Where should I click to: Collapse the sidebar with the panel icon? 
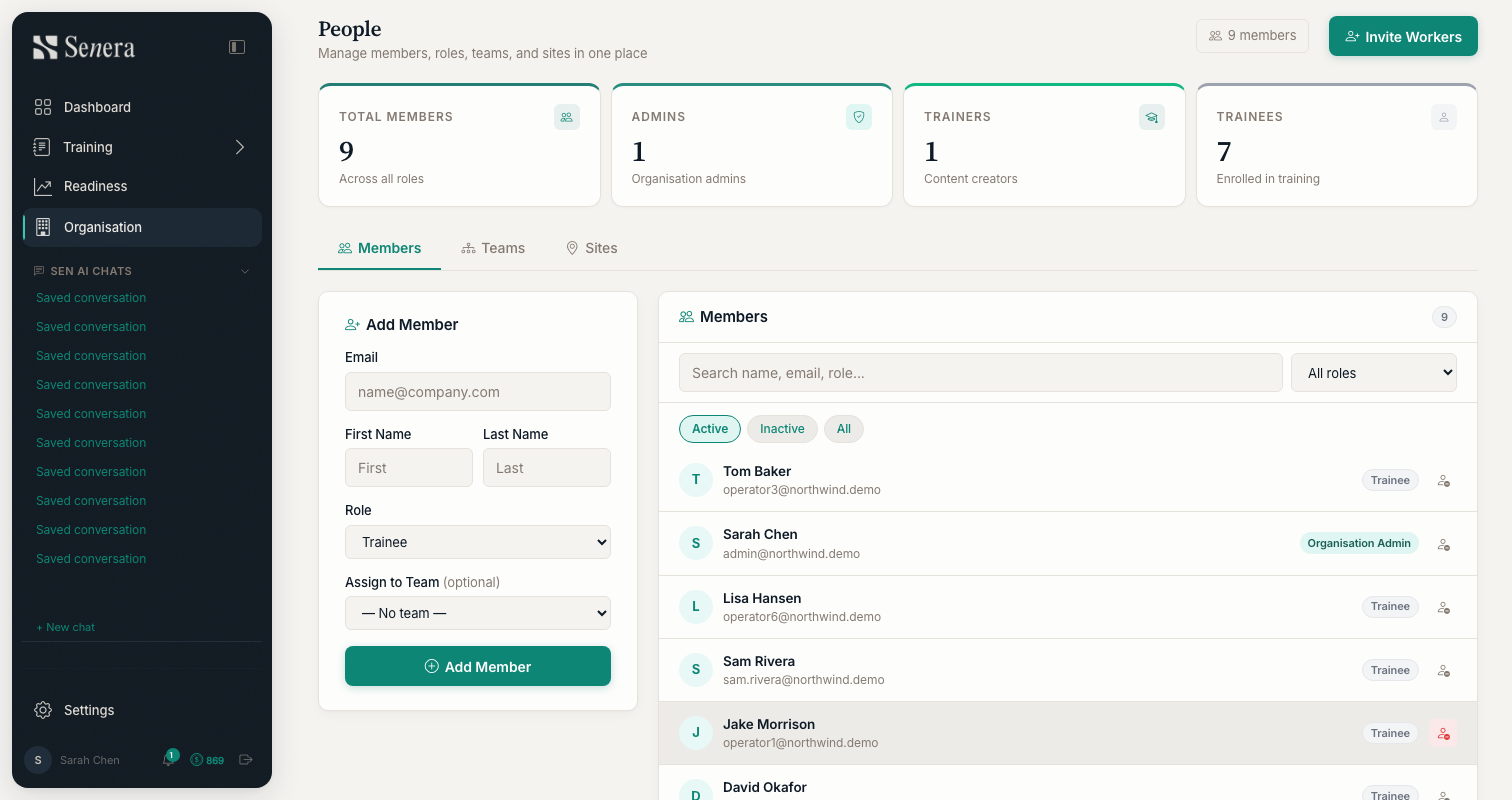point(237,47)
